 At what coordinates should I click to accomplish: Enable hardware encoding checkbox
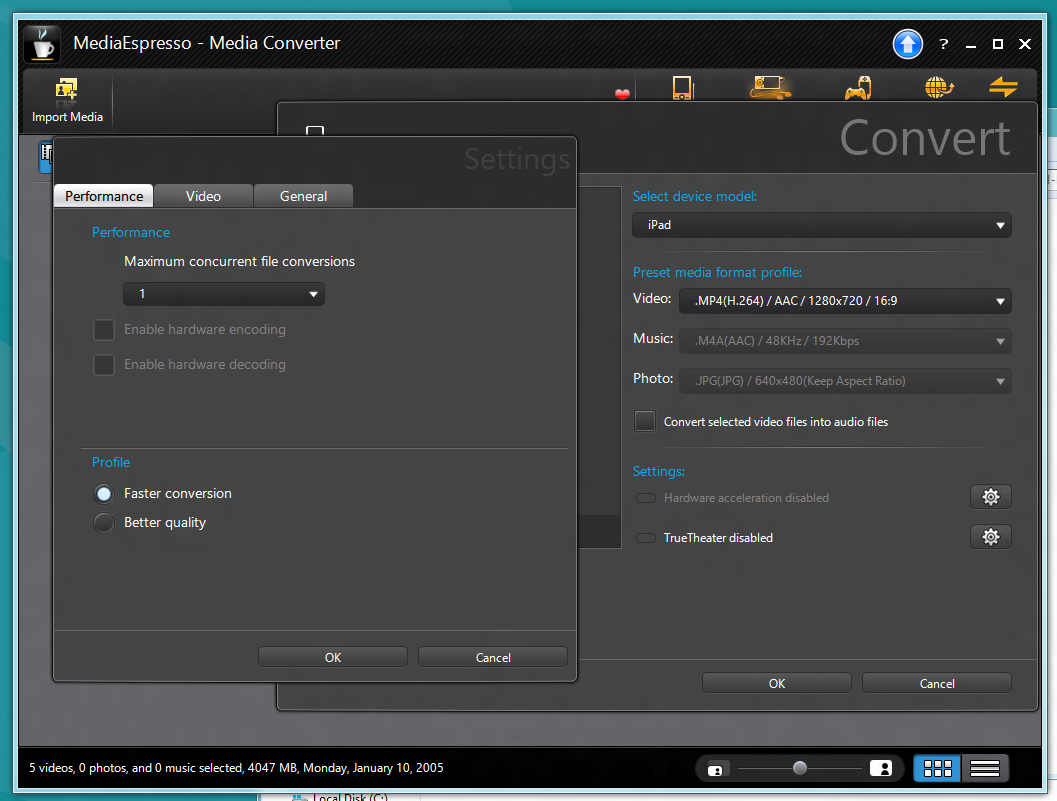(x=104, y=330)
